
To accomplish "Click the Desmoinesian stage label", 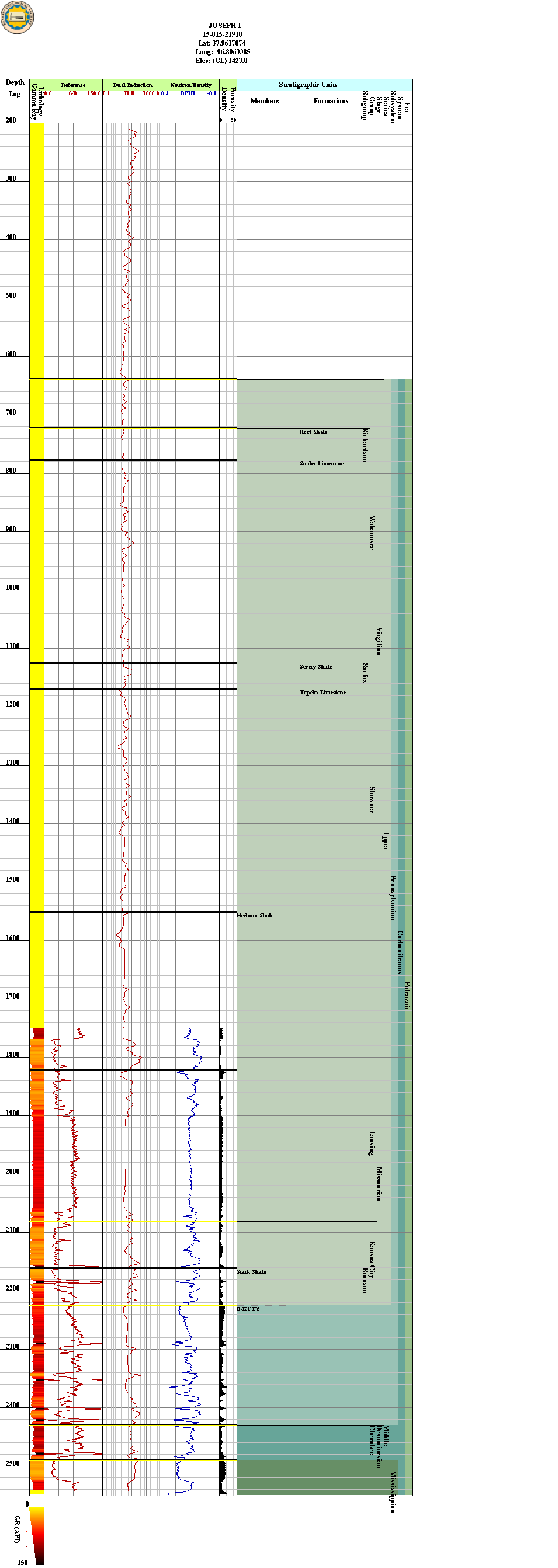I will coord(379,1447).
